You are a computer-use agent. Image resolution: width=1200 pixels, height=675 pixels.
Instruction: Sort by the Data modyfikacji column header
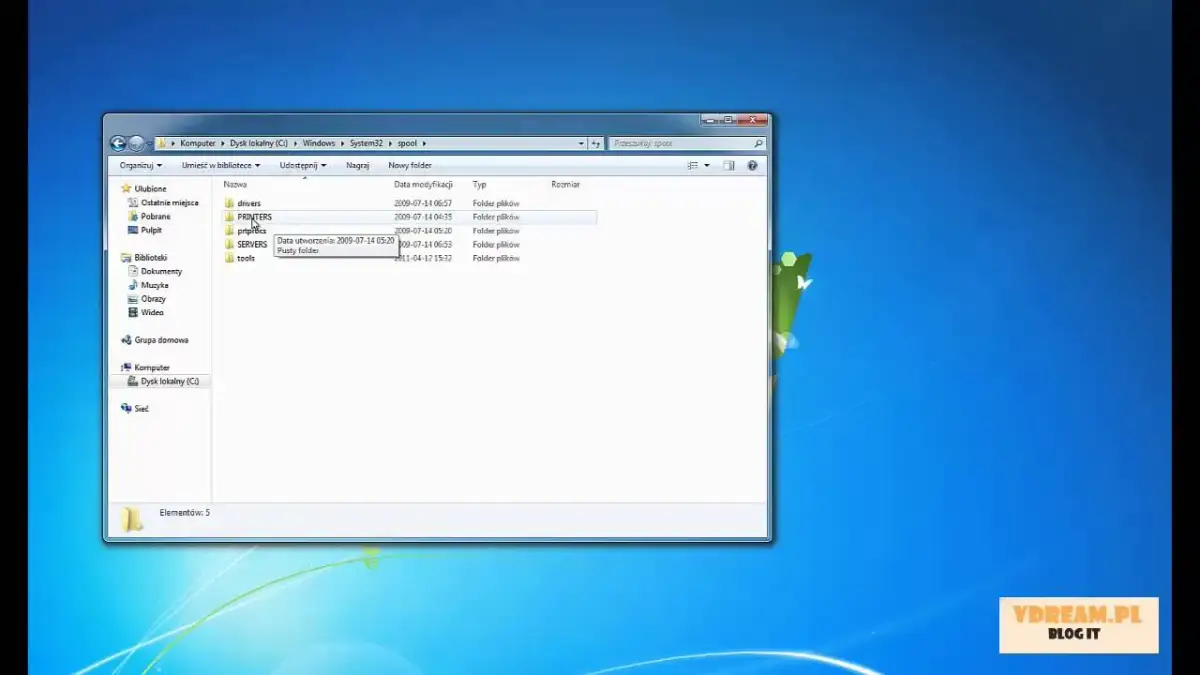click(x=423, y=185)
